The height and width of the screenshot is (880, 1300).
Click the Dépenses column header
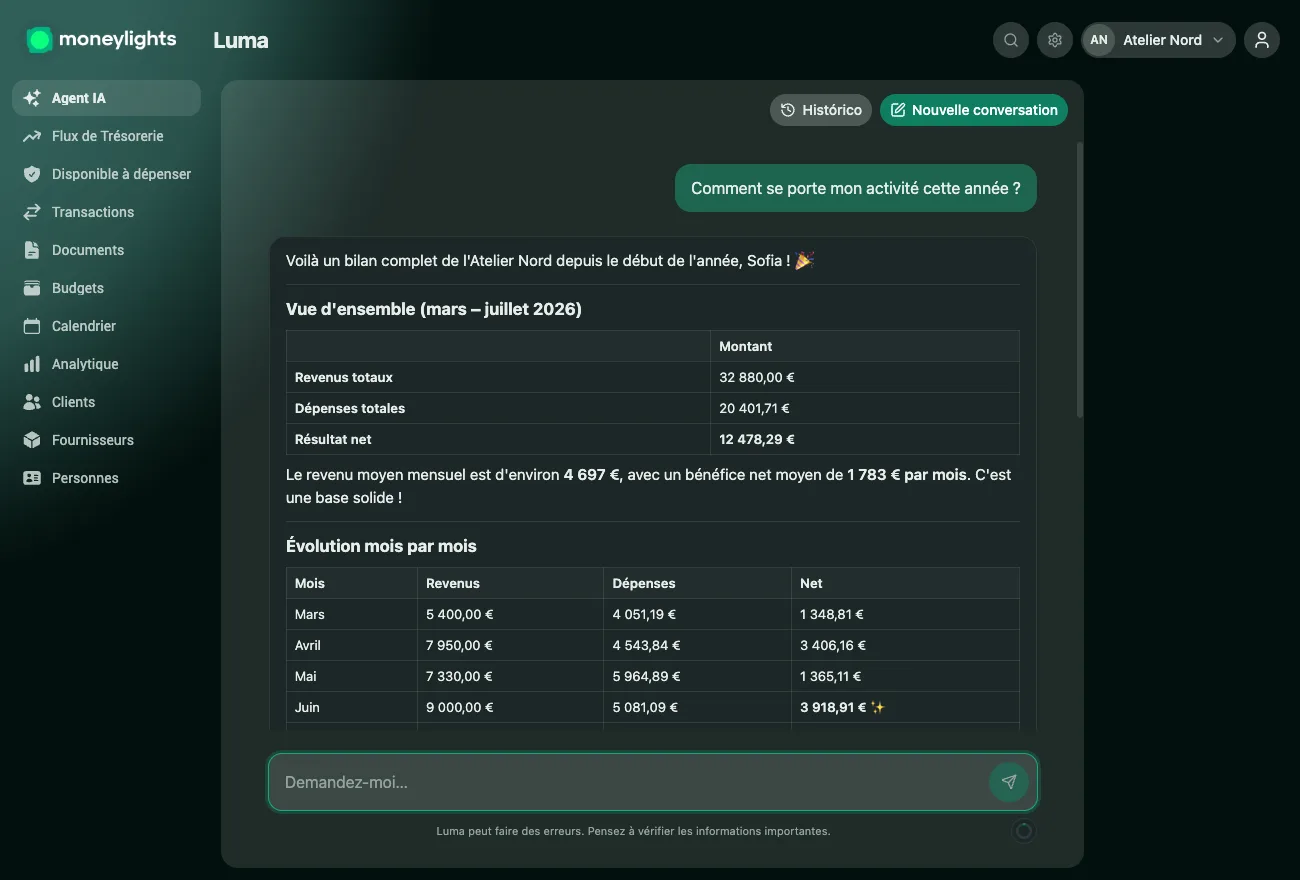coord(644,583)
